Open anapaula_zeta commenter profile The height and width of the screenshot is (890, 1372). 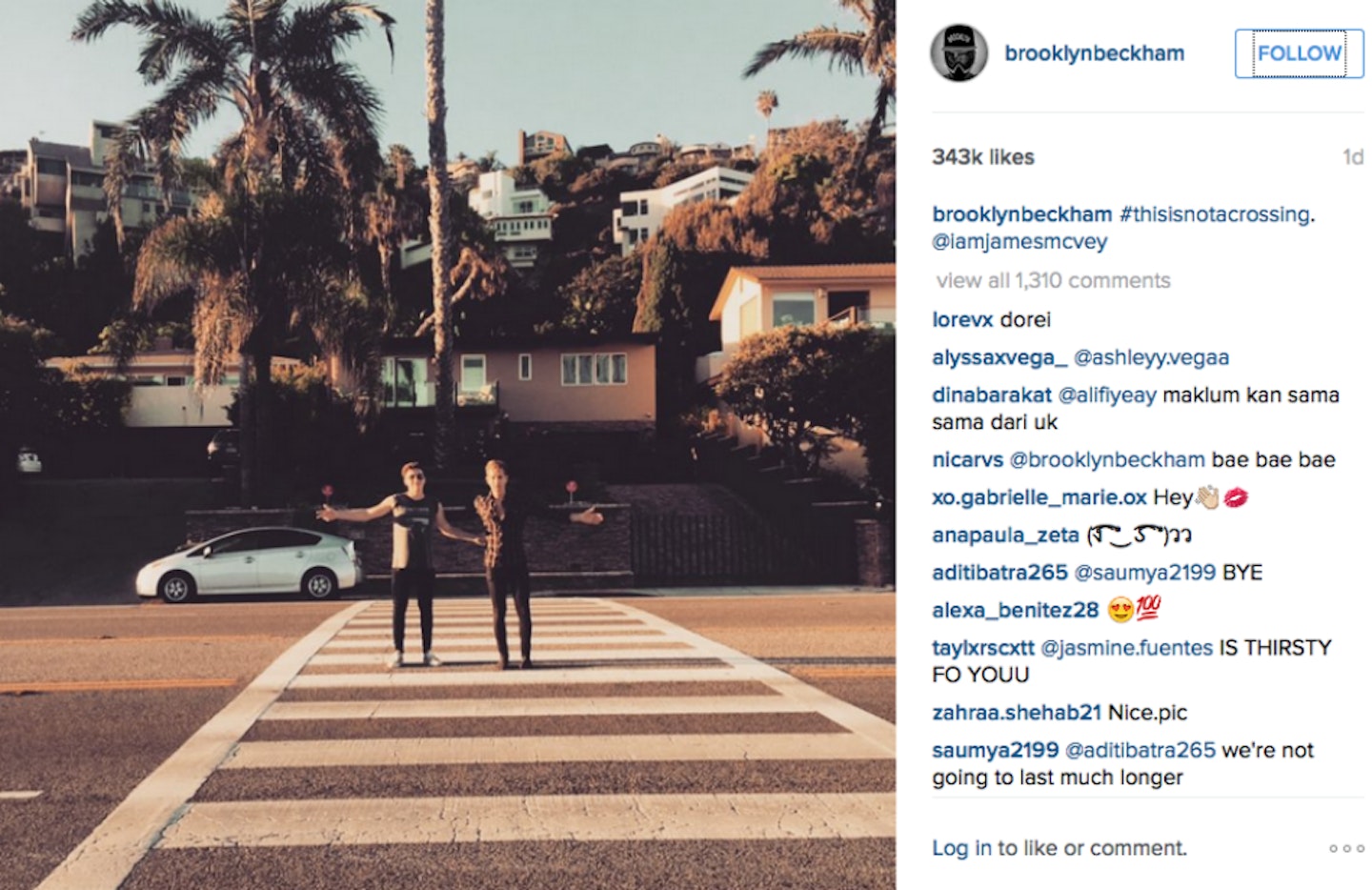[1005, 536]
